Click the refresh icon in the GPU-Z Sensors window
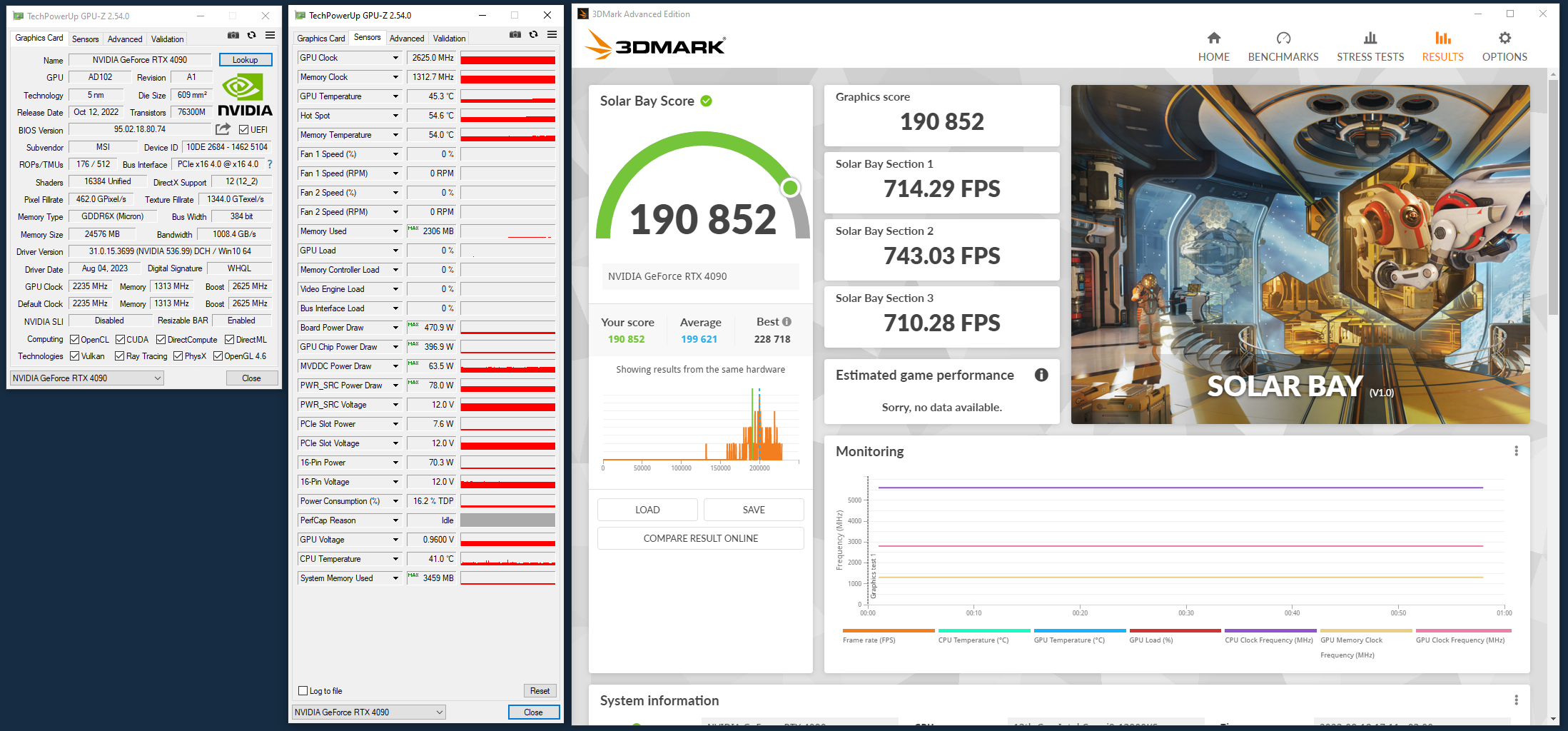Image resolution: width=1568 pixels, height=731 pixels. coord(533,34)
